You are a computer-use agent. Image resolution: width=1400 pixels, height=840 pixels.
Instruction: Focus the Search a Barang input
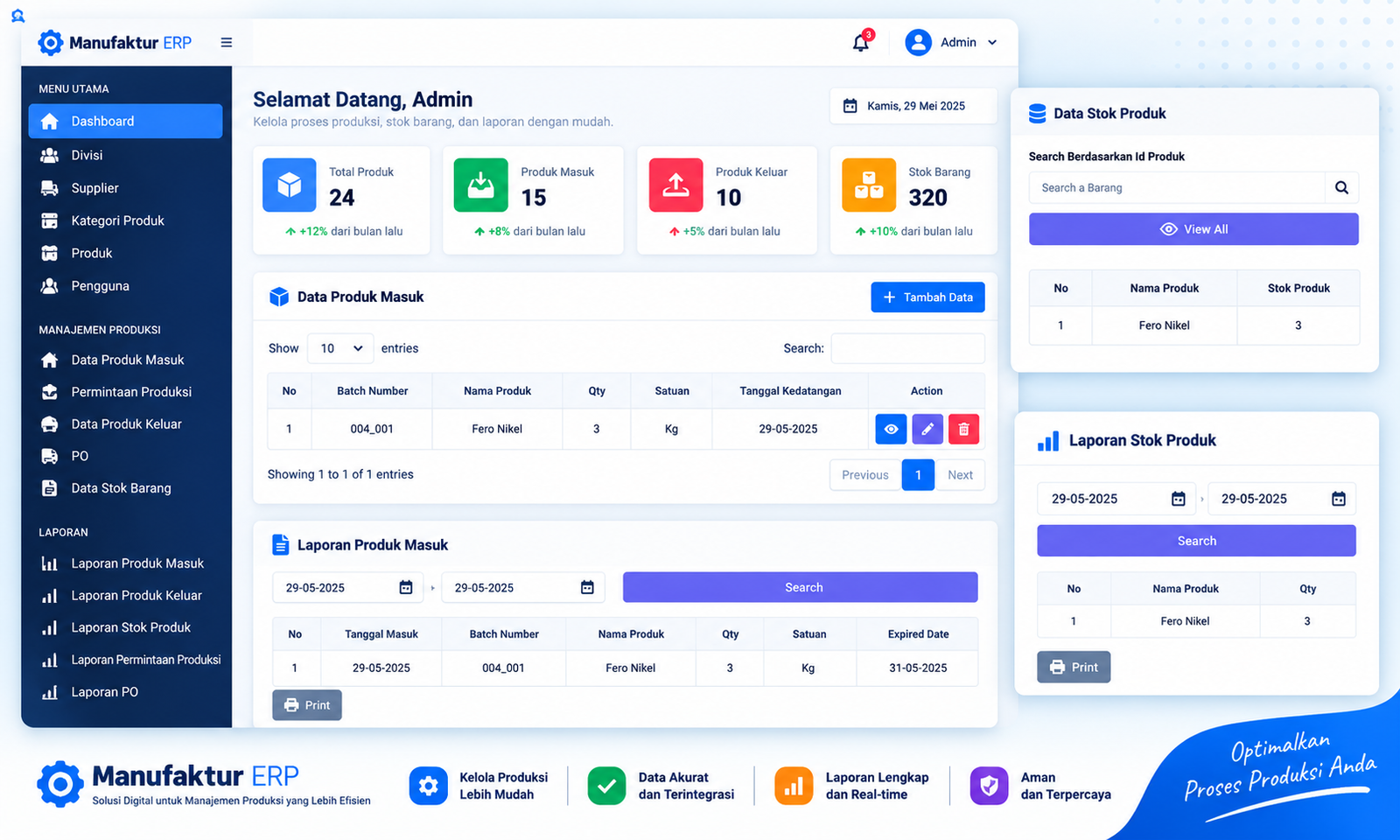pyautogui.click(x=1177, y=187)
